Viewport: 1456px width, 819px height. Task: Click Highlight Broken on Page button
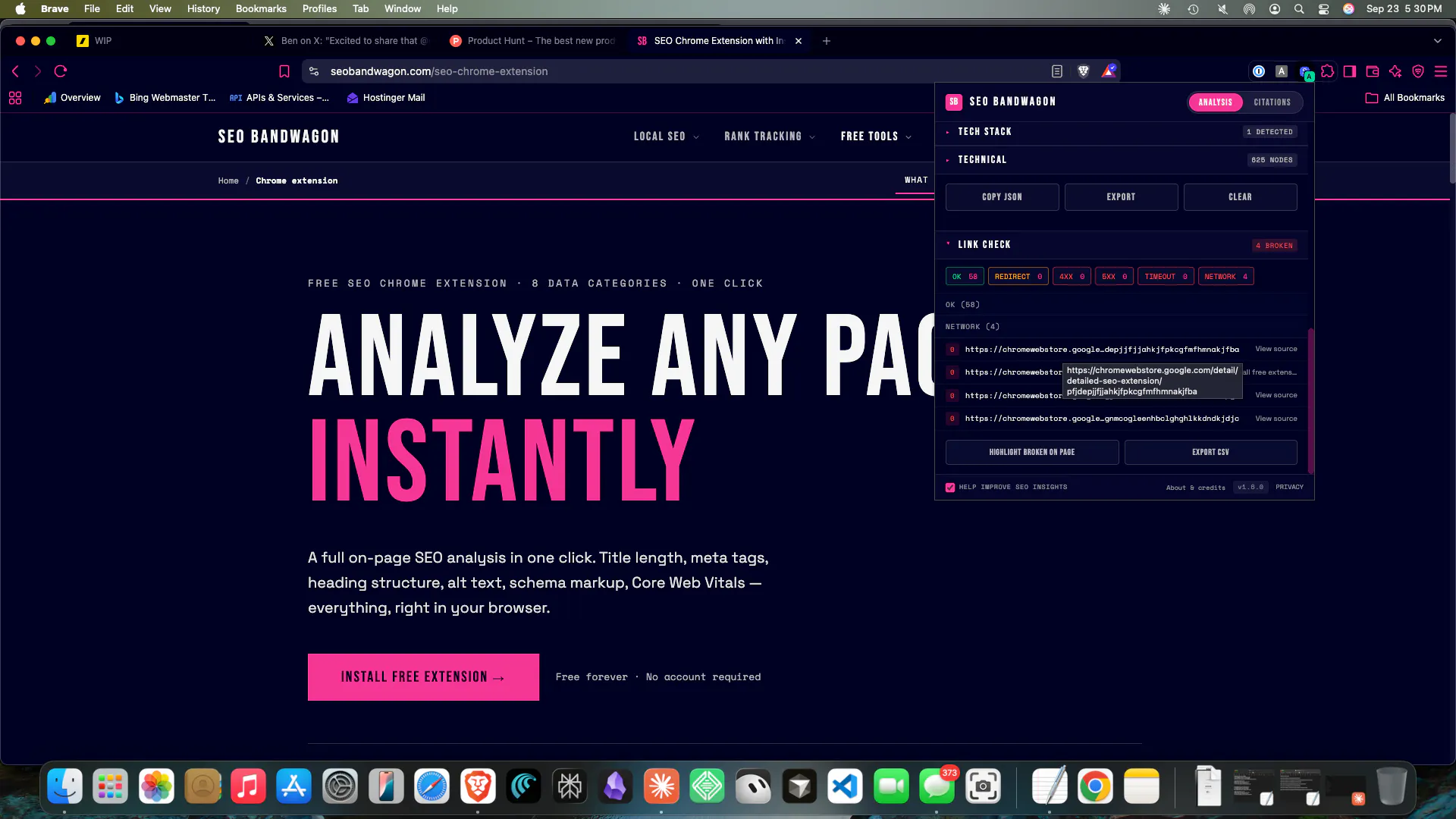[x=1032, y=453]
